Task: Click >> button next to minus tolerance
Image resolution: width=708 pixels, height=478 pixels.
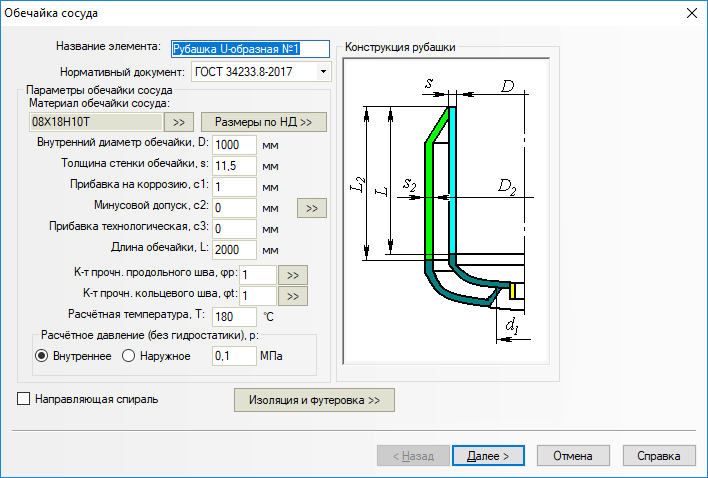Action: coord(312,208)
